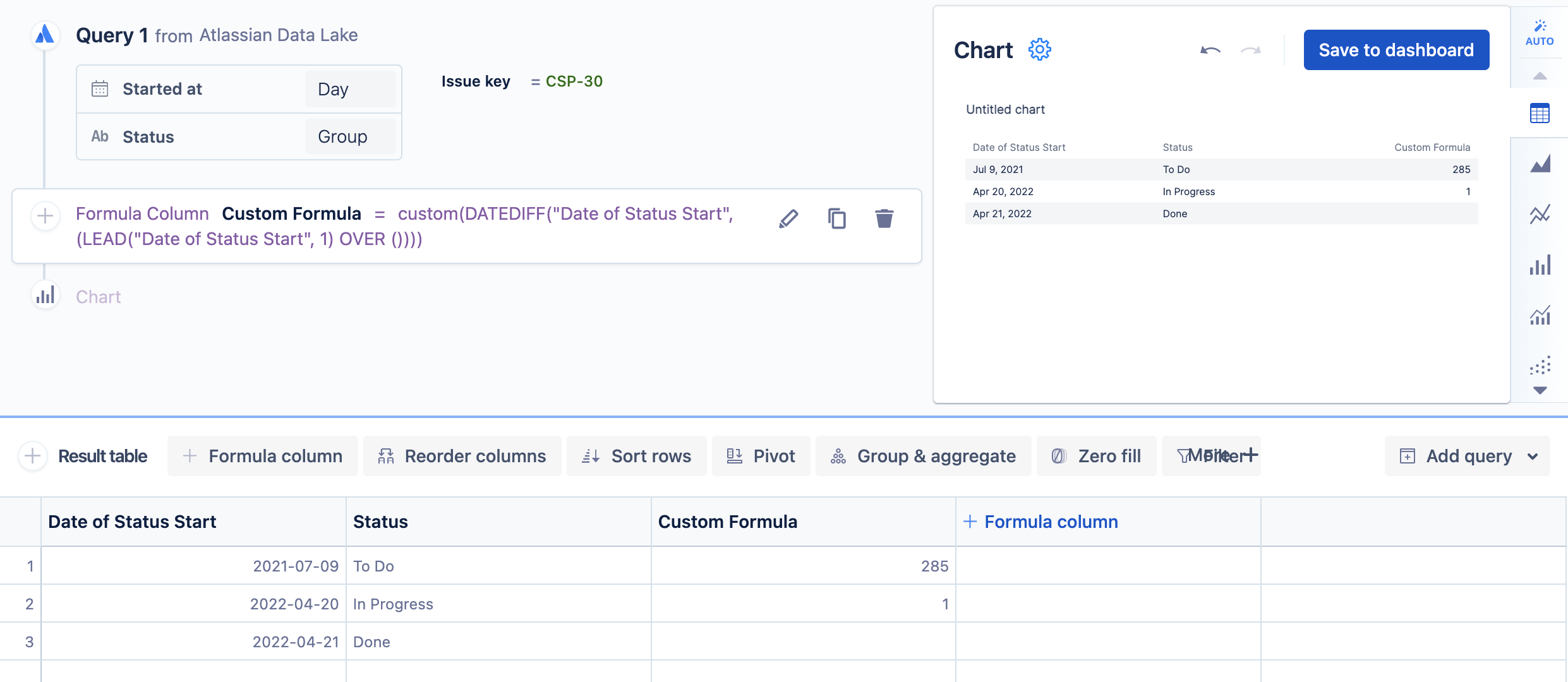The width and height of the screenshot is (1568, 682).
Task: Switch chart type to AUTO
Action: tap(1540, 33)
